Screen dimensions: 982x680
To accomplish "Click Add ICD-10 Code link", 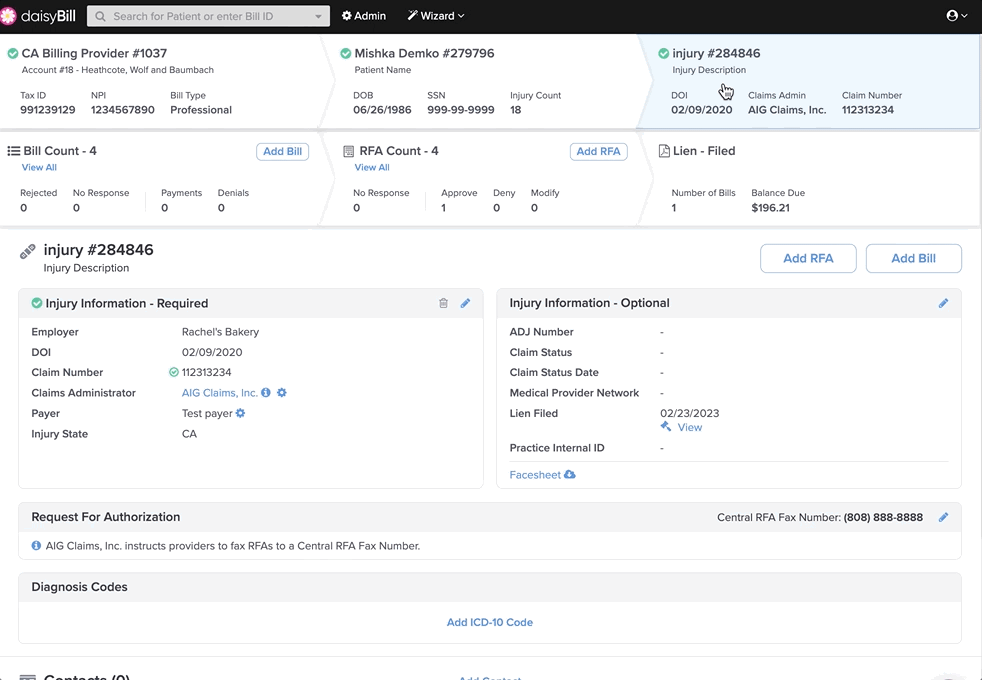I will 490,622.
